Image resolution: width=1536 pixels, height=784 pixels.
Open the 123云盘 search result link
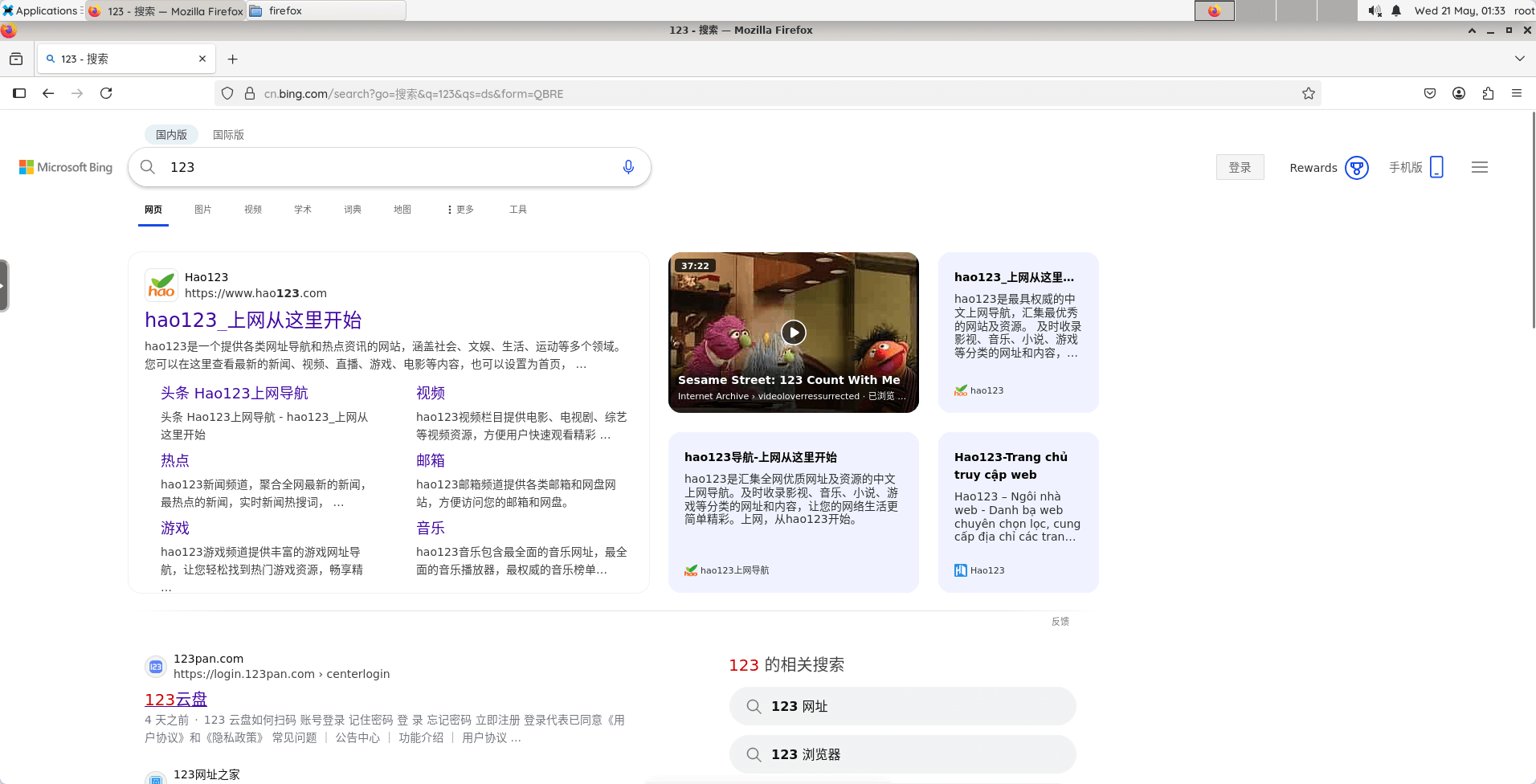[176, 699]
